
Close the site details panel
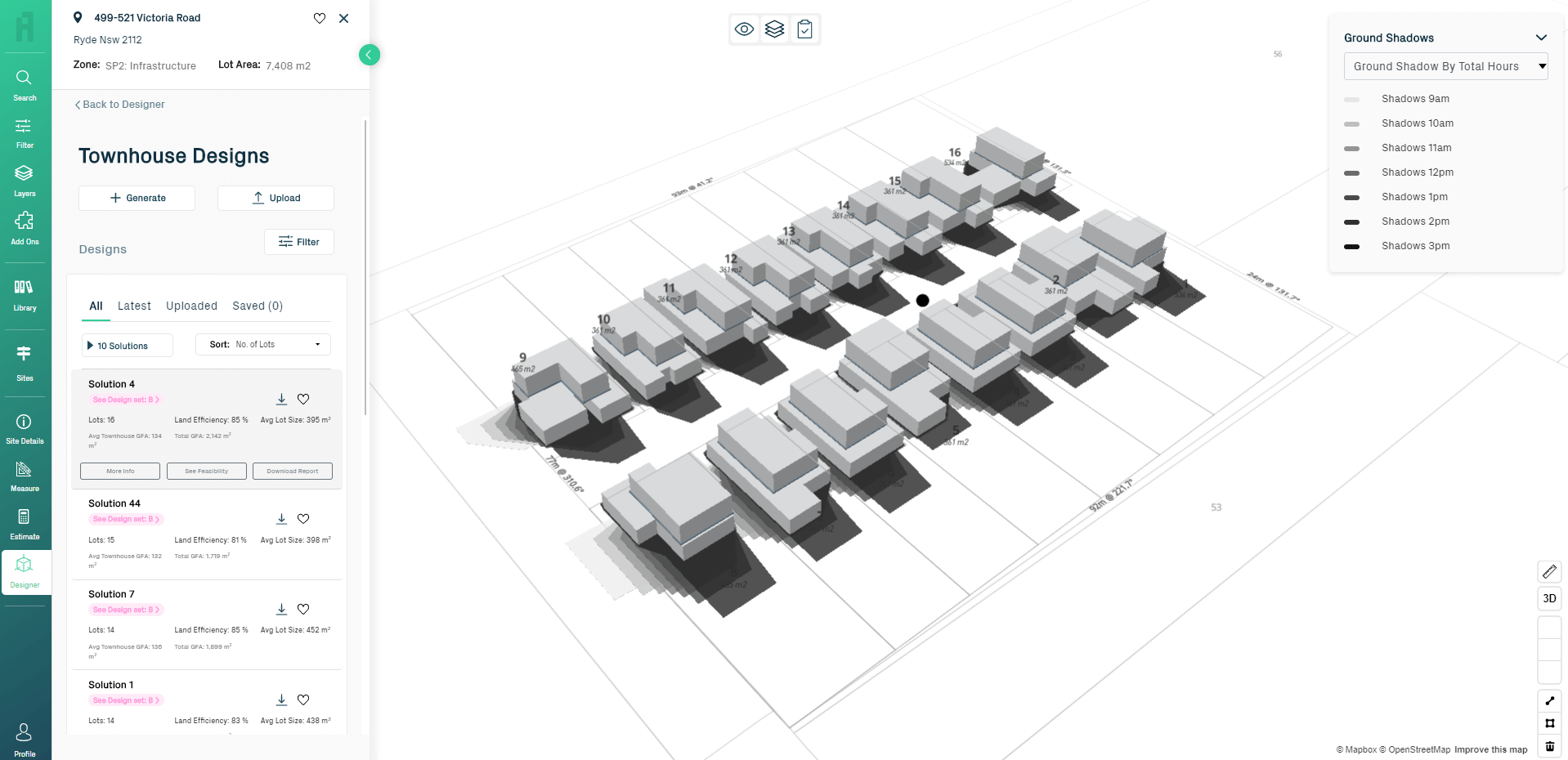coord(344,18)
